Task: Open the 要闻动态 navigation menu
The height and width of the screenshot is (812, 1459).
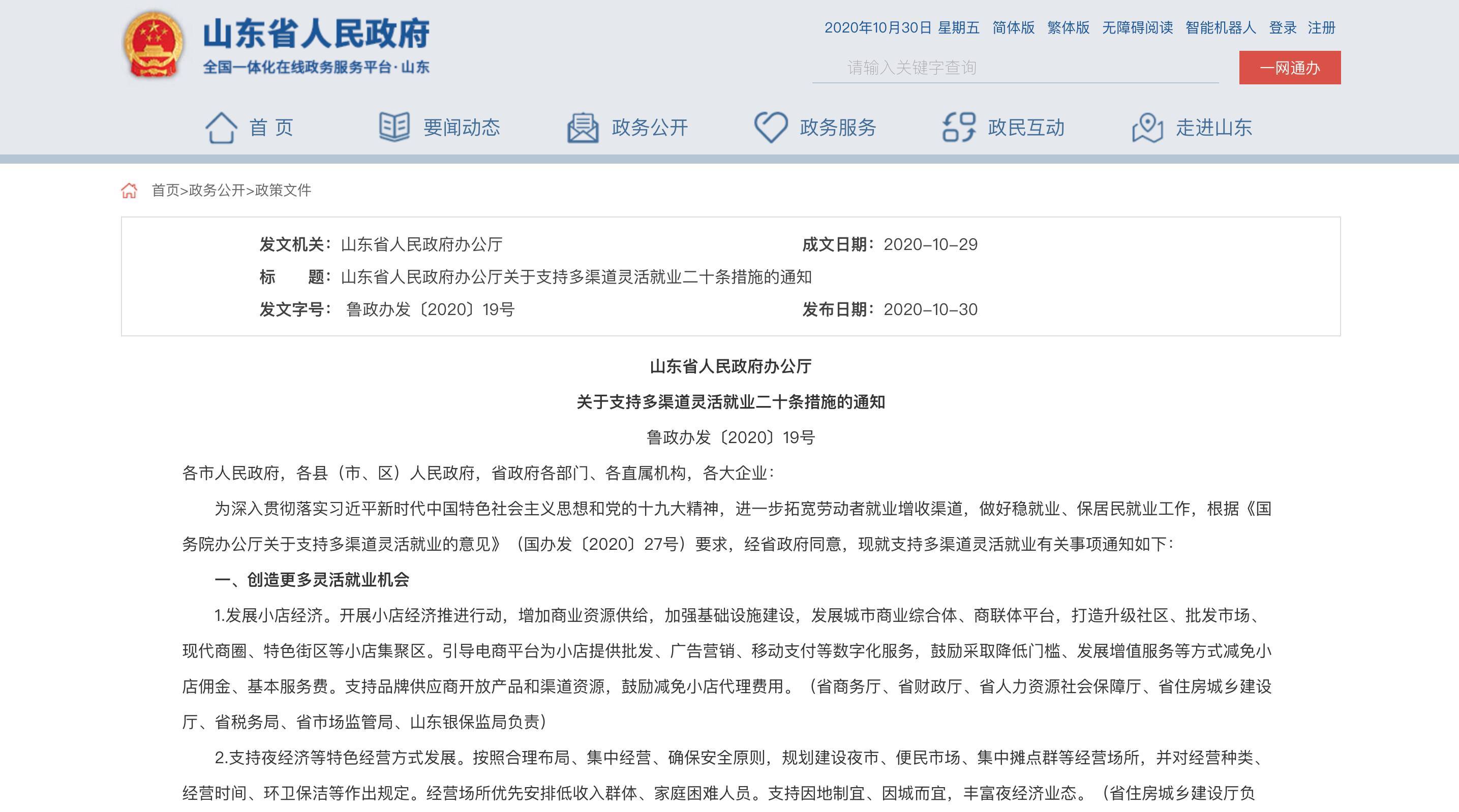Action: [x=461, y=128]
